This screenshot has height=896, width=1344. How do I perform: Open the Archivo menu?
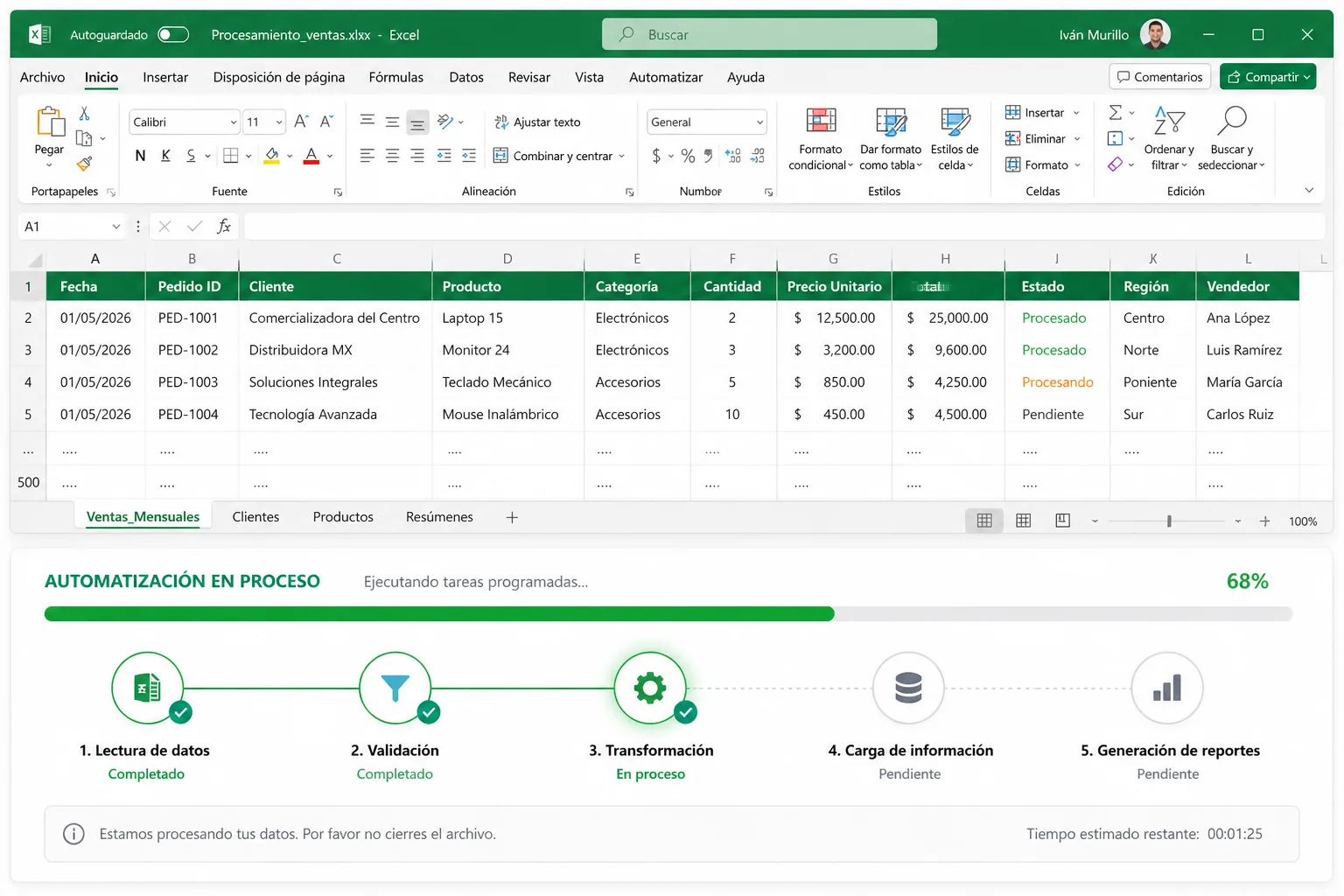pos(42,77)
